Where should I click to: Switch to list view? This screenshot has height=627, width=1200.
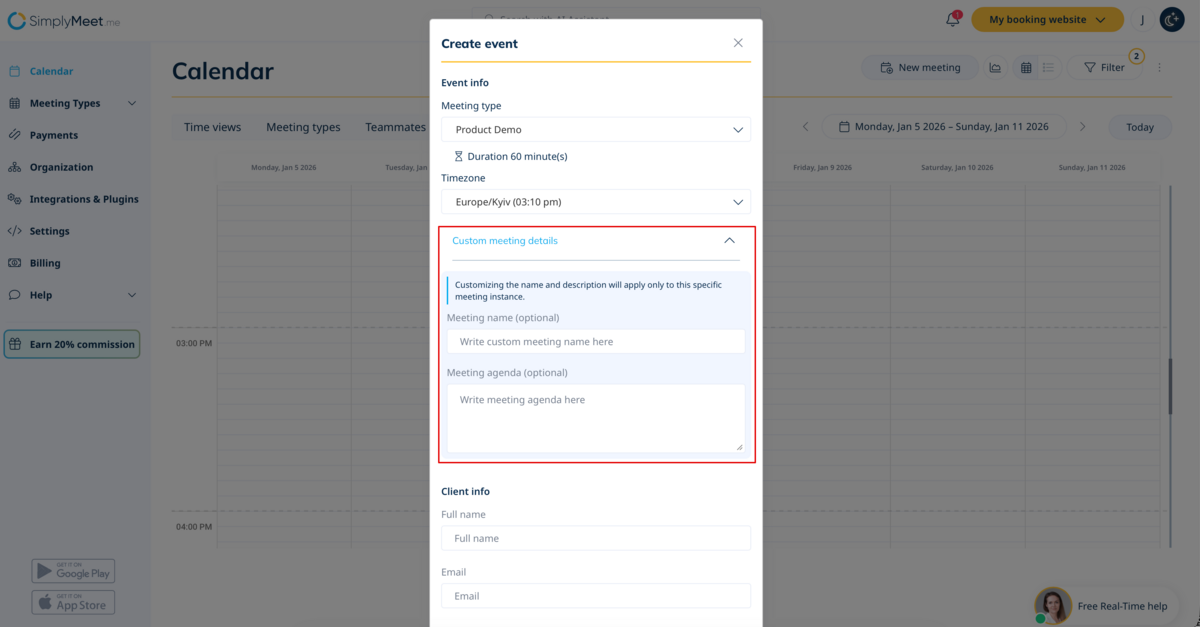[x=1048, y=68]
